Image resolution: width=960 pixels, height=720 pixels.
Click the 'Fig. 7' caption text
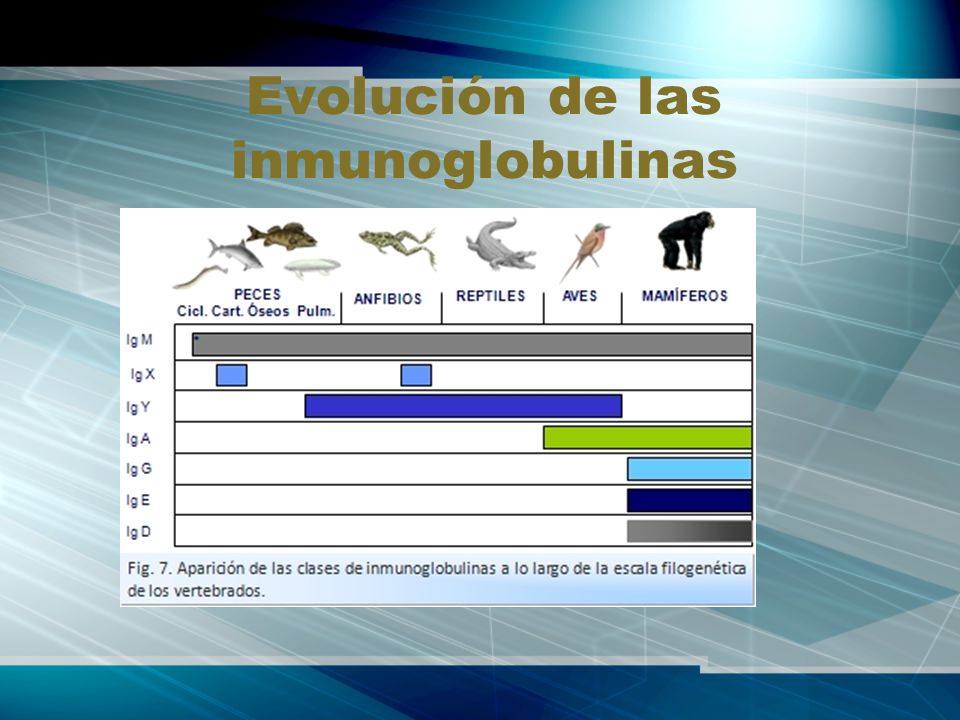(x=437, y=580)
